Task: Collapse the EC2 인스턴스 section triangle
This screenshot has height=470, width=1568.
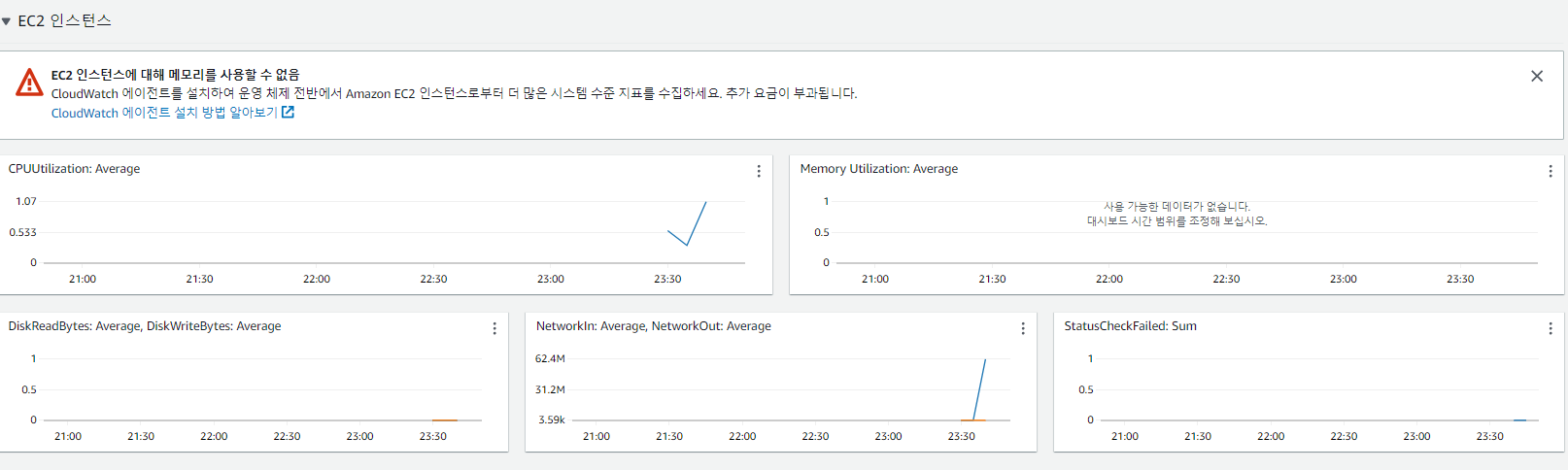Action: pos(7,21)
